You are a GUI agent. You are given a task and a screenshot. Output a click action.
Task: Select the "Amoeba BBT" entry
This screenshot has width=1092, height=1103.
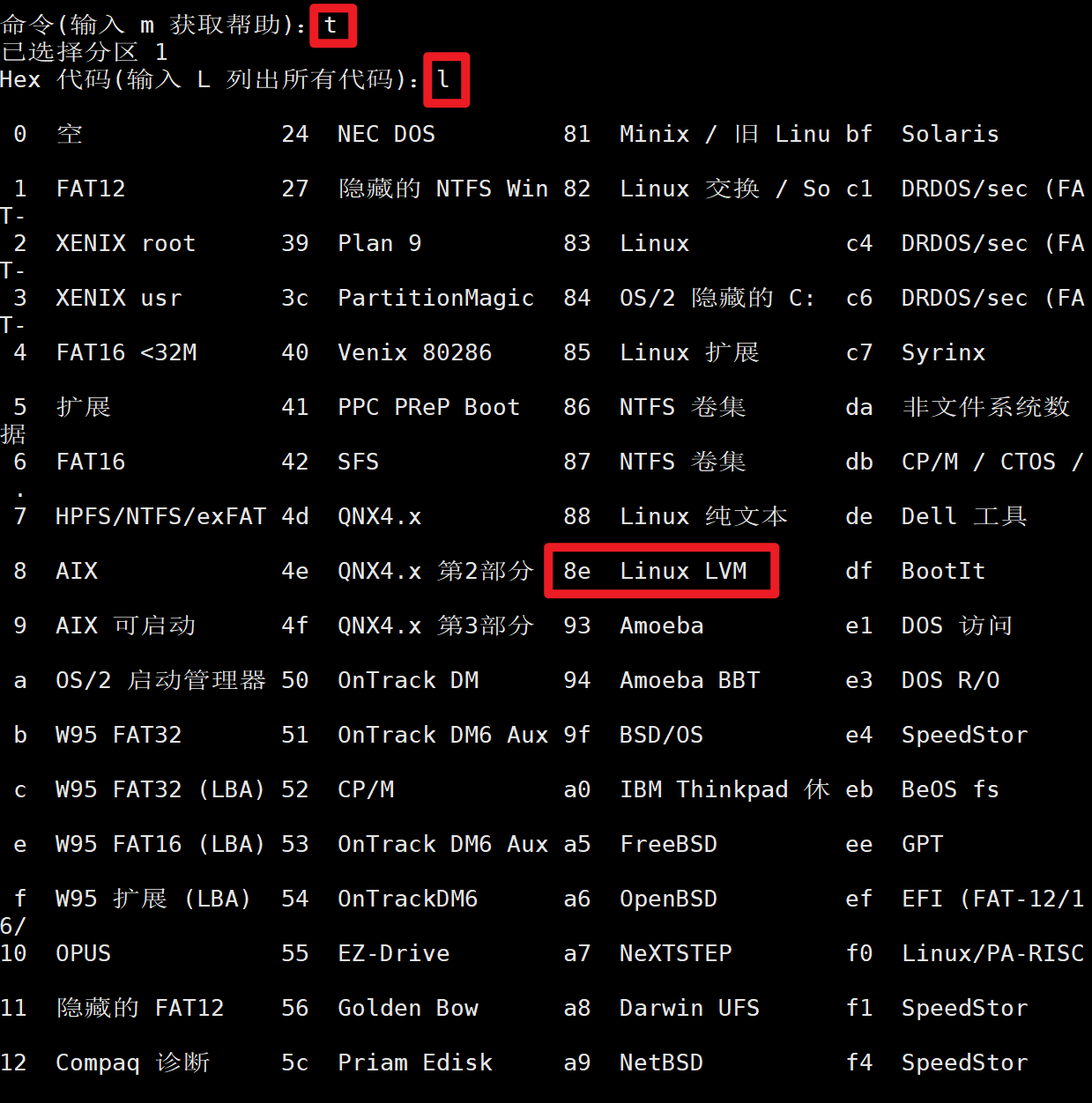point(690,680)
